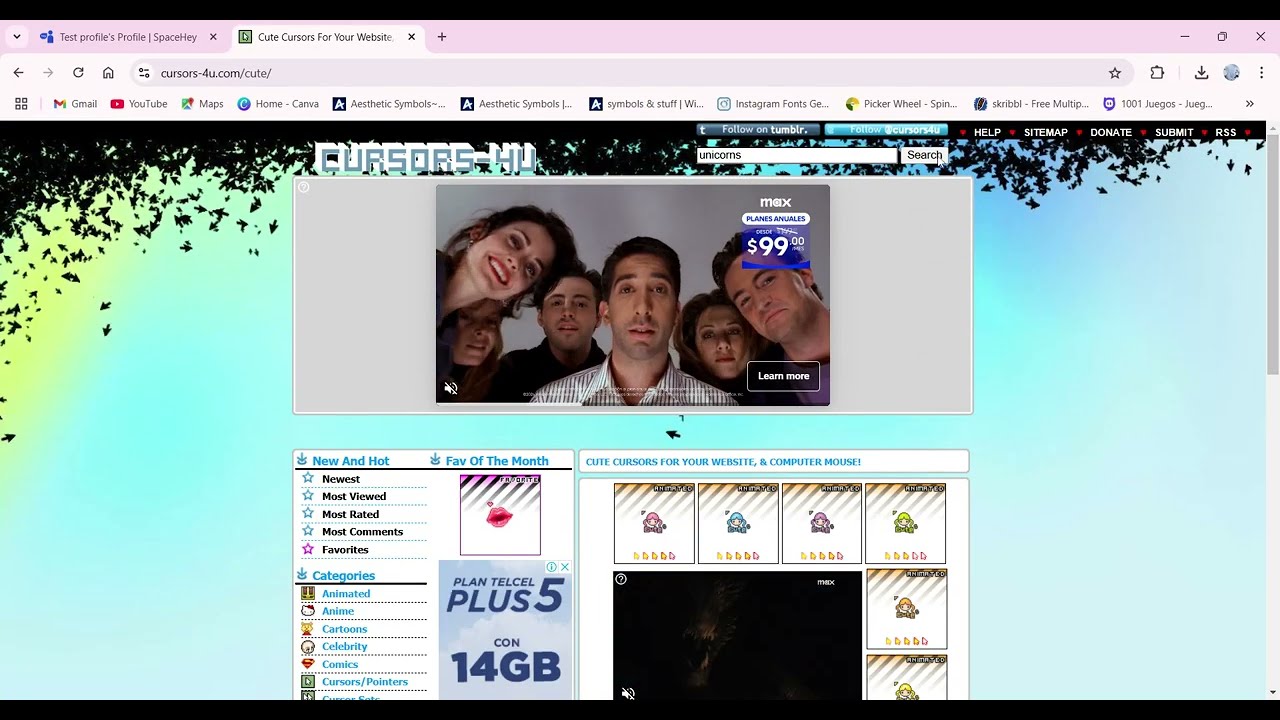Open lips favorite cursor thumbnail

tap(500, 515)
